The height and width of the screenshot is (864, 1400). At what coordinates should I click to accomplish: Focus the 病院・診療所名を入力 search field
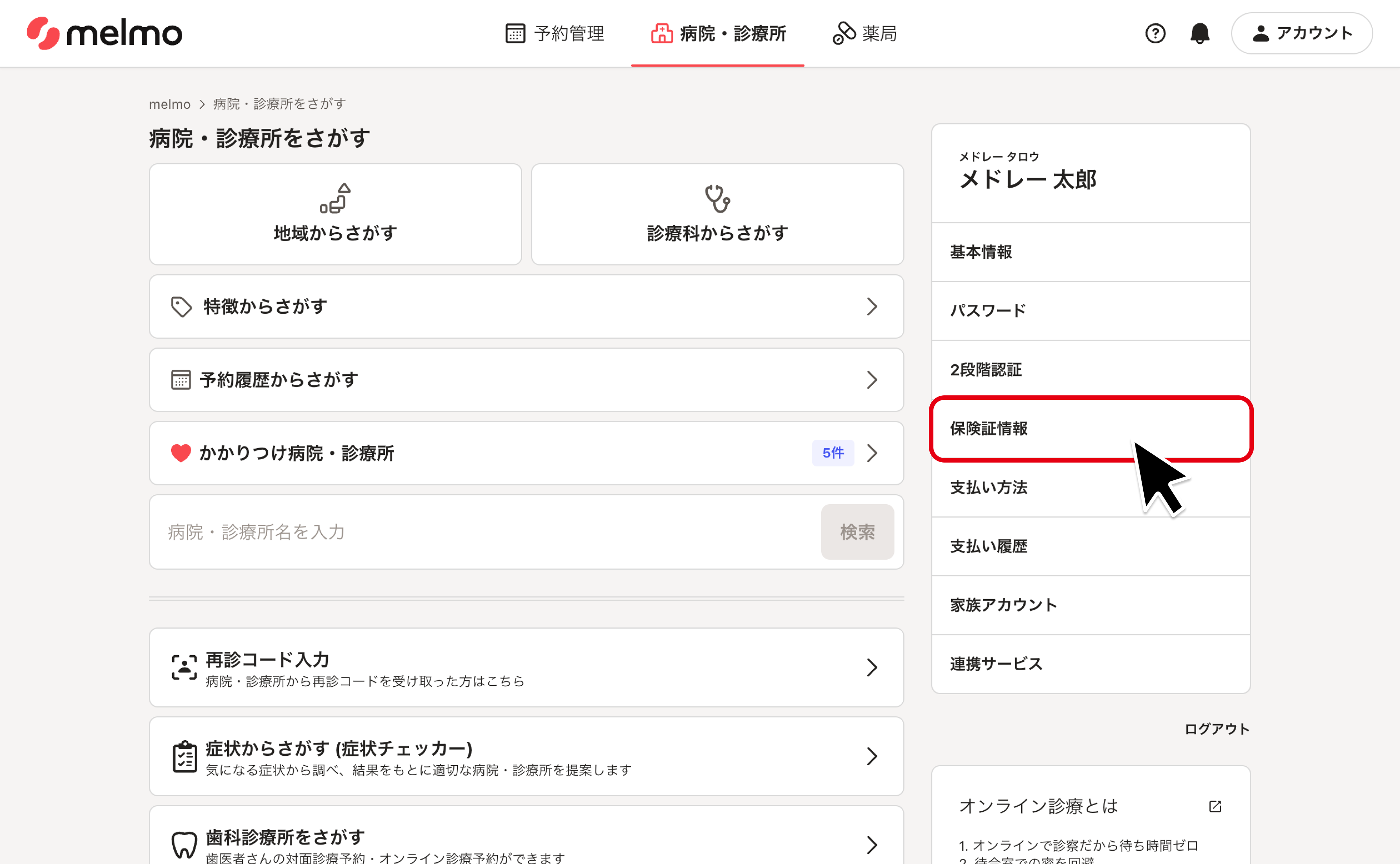486,532
